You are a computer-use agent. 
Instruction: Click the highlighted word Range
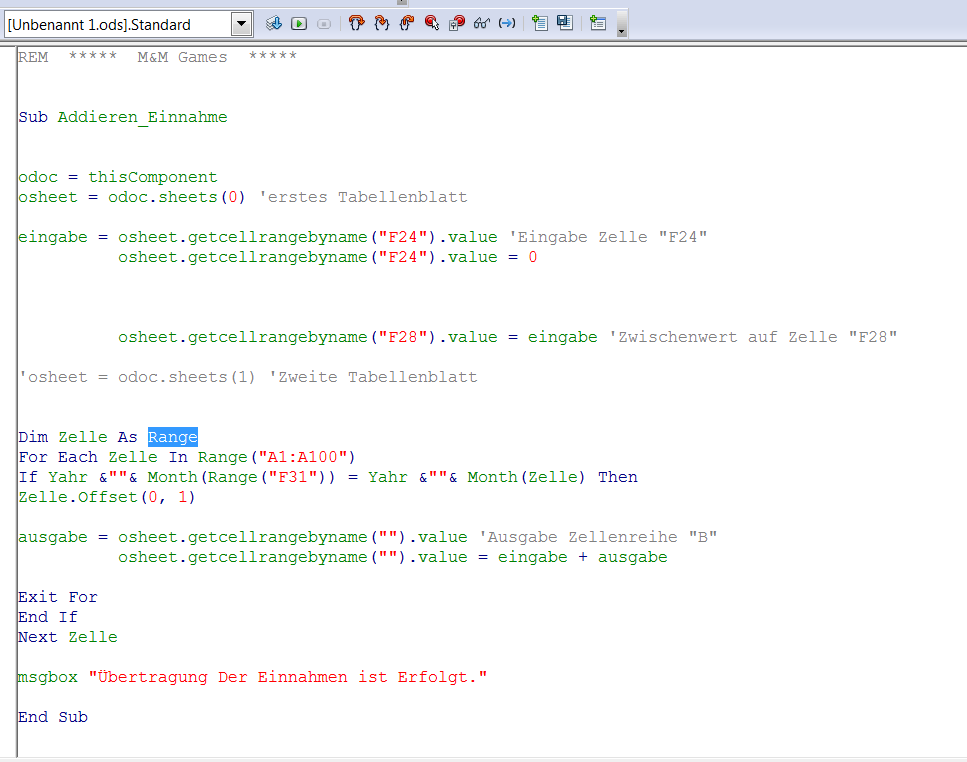point(172,437)
